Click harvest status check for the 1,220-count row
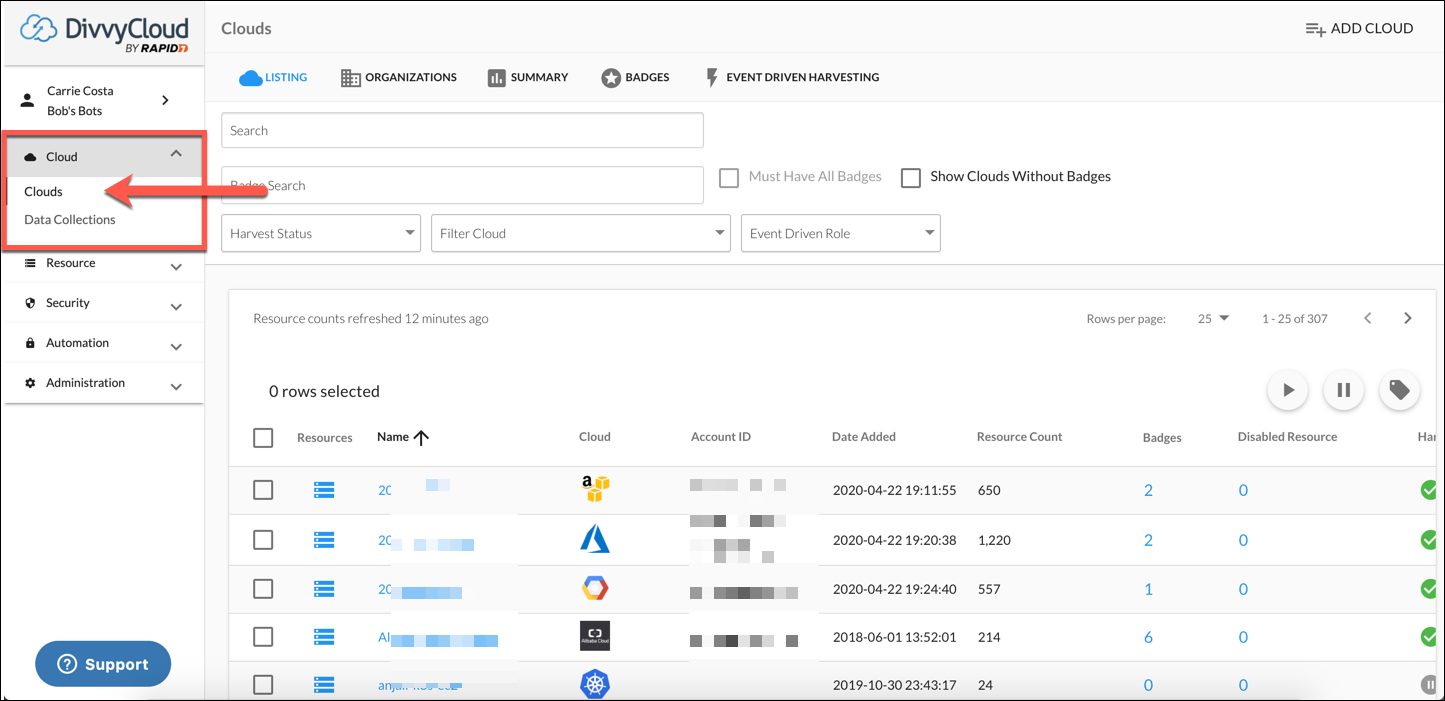The height and width of the screenshot is (701, 1445). click(1429, 540)
